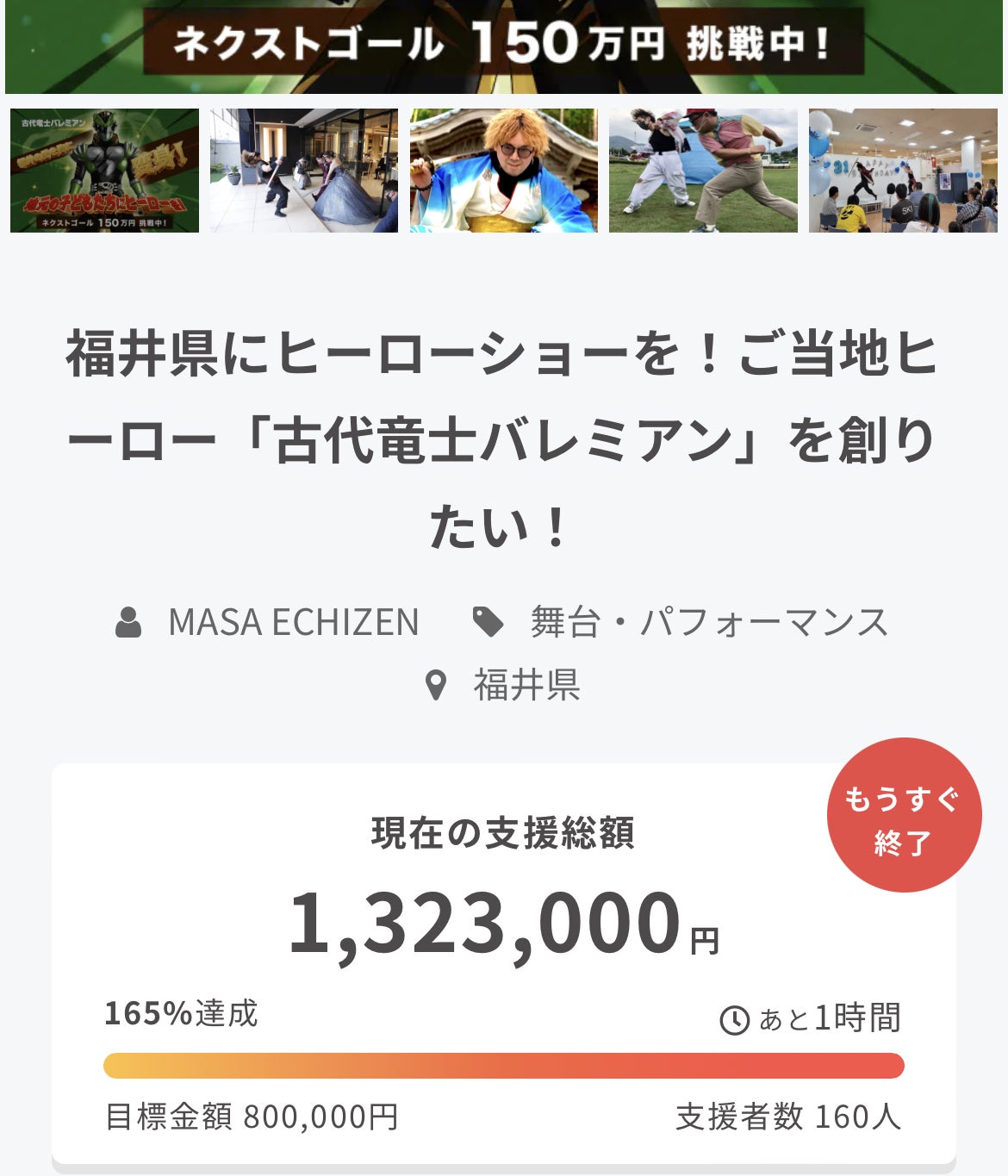View the thumbnail of performers by glass building
The image size is (1008, 1176).
[x=304, y=171]
